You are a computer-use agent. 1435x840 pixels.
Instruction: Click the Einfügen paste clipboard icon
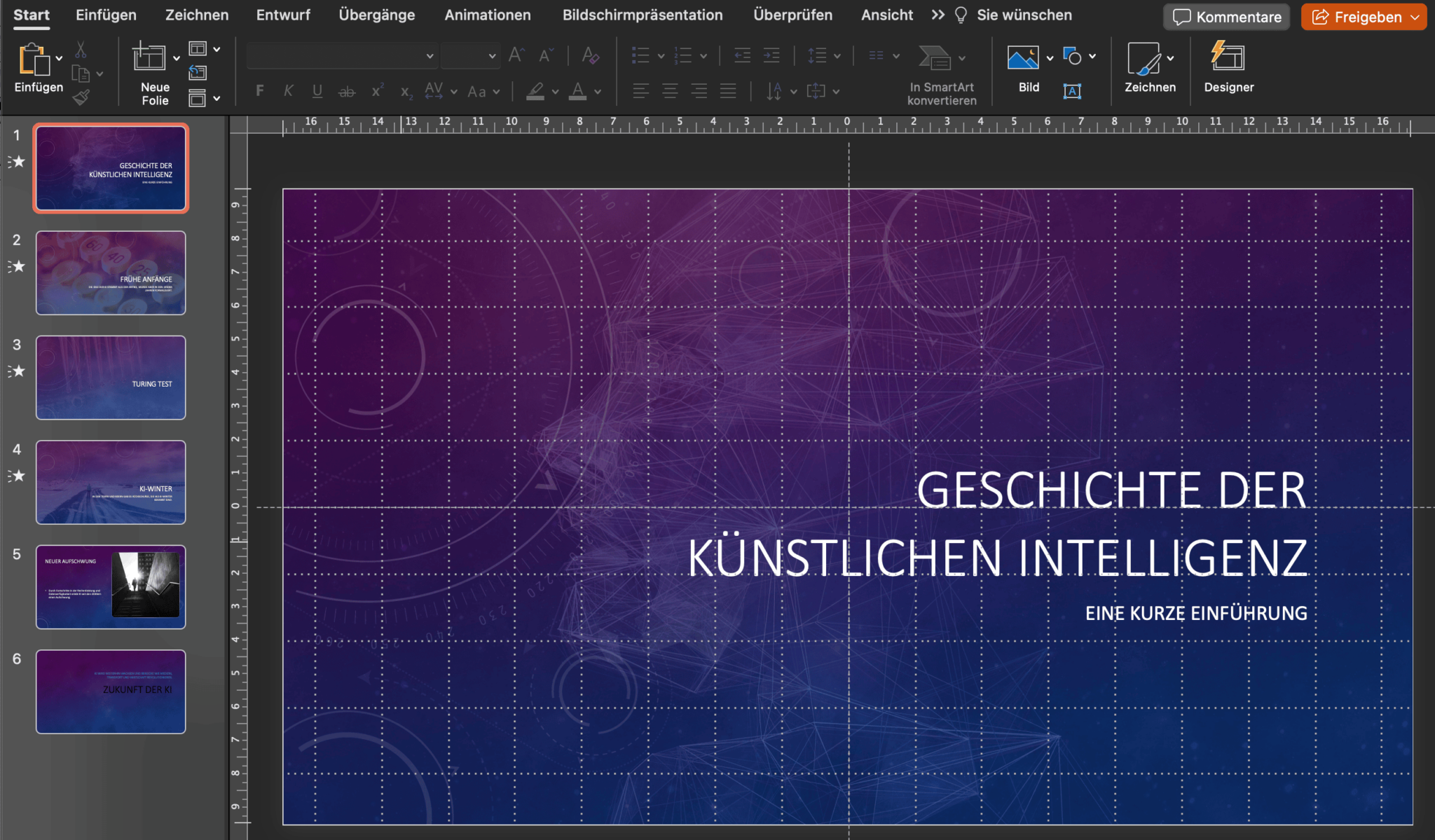coord(34,59)
